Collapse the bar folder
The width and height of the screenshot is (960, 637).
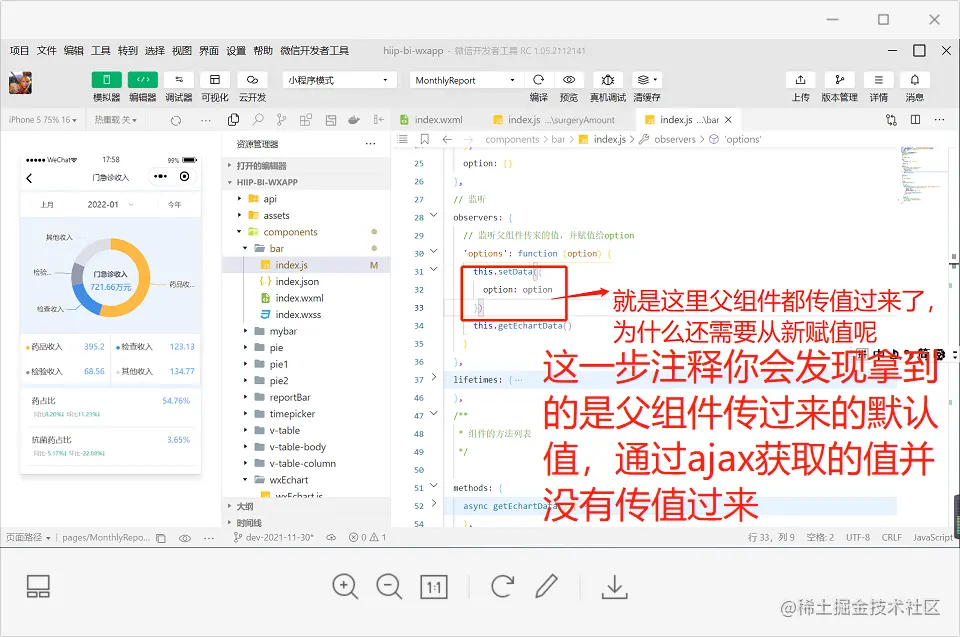click(245, 248)
